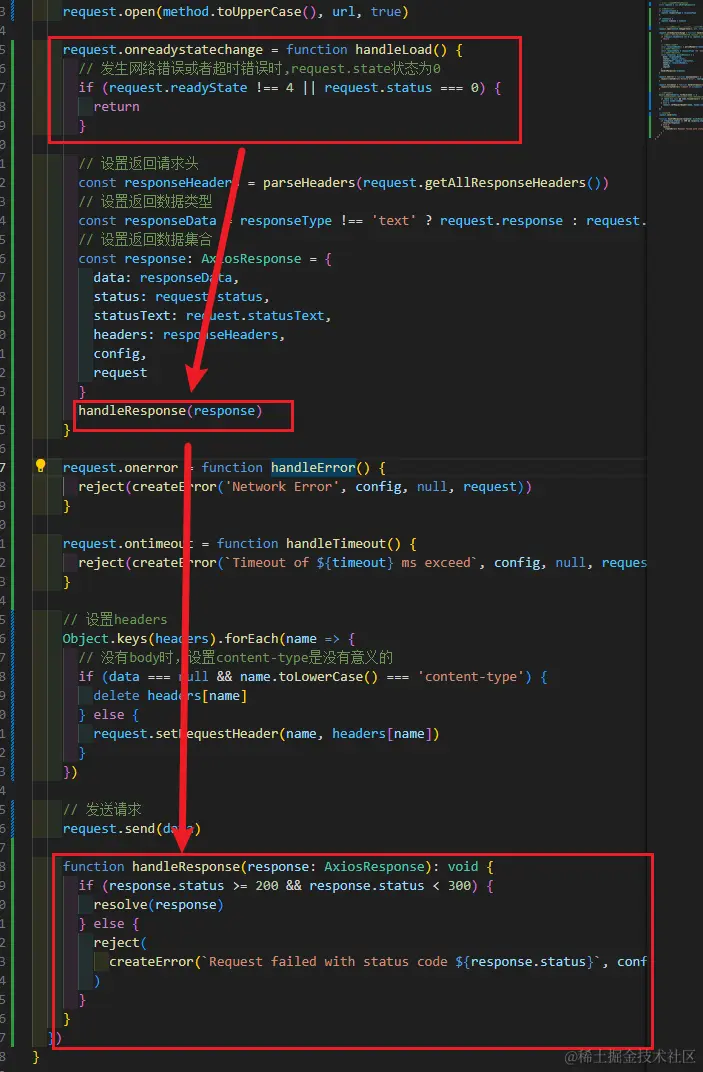Click headers: responseHeaders property
This screenshot has height=1072, width=703.
coord(189,334)
